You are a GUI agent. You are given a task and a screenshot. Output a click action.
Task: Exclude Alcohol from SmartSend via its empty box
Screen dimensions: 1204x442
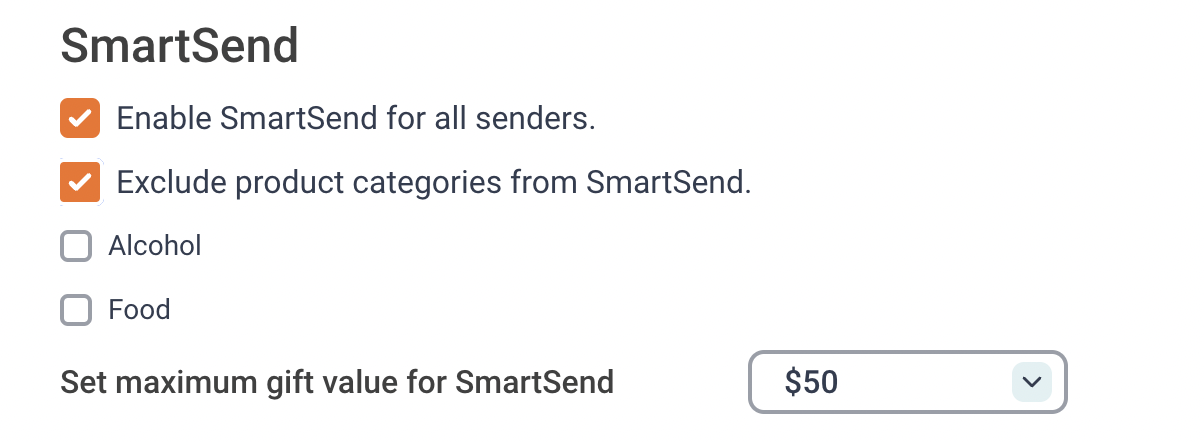(76, 246)
